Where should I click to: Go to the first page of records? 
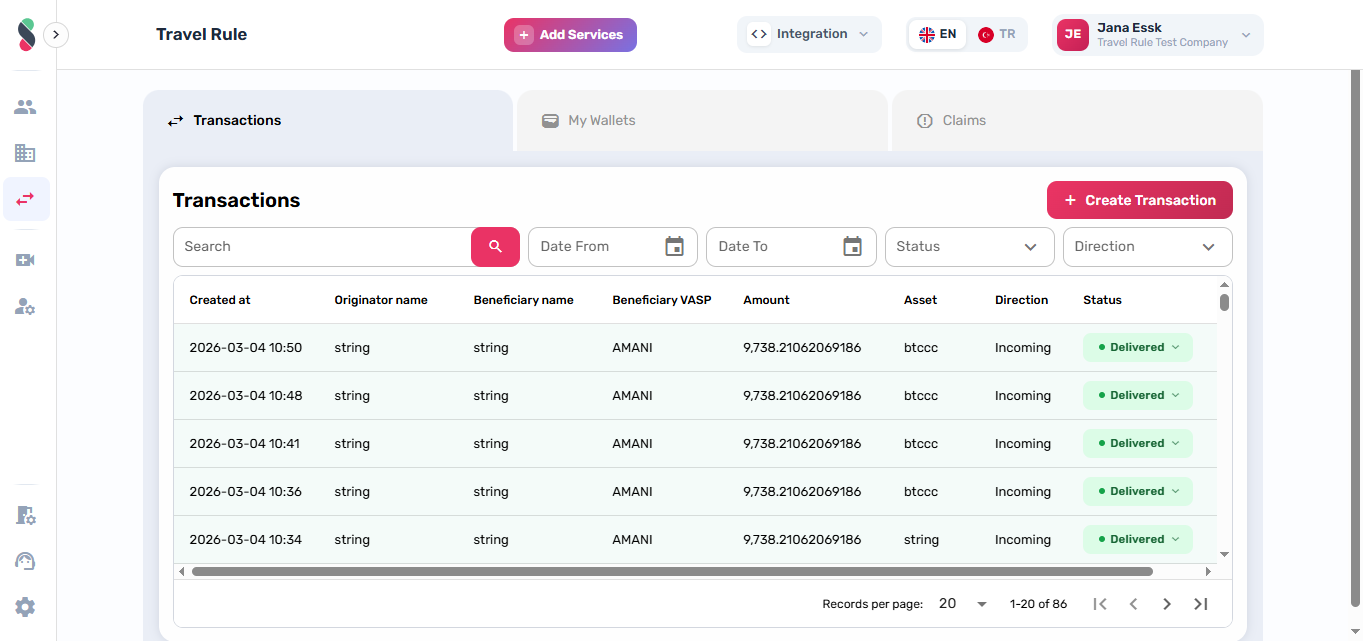[x=1100, y=604]
